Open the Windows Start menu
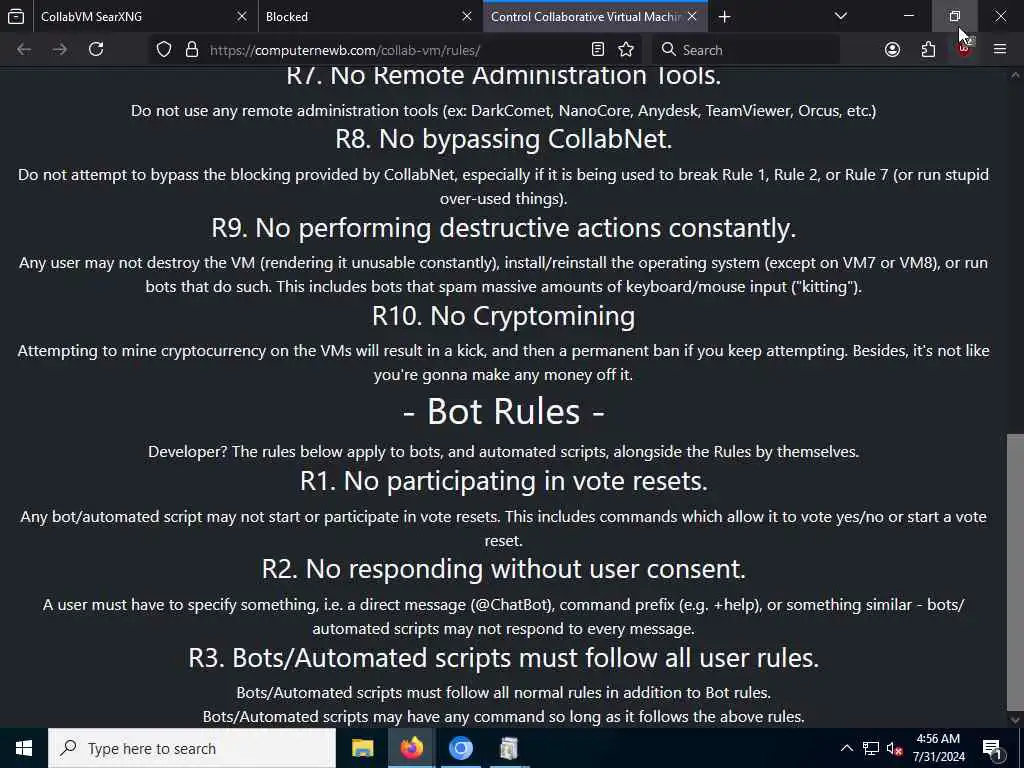The height and width of the screenshot is (768, 1024). click(x=24, y=748)
